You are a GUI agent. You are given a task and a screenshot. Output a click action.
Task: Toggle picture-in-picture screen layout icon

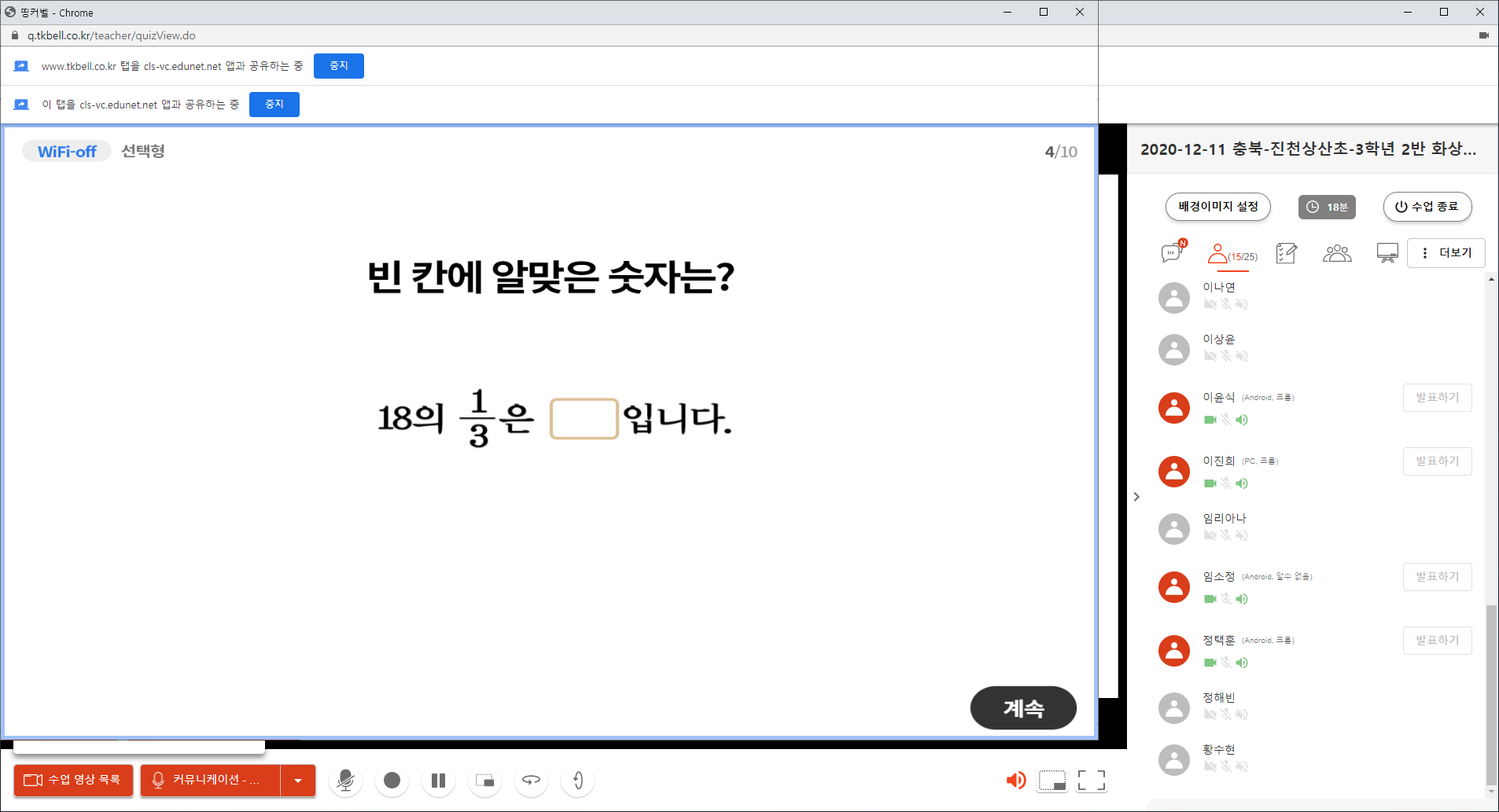(484, 780)
